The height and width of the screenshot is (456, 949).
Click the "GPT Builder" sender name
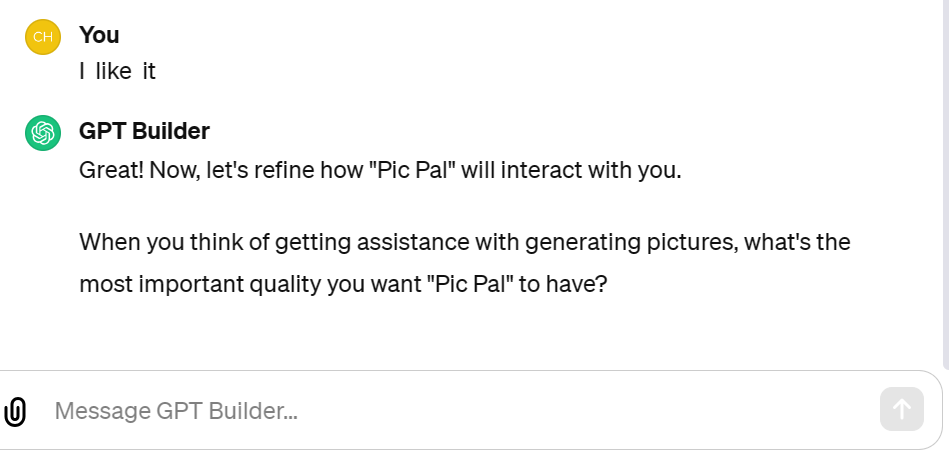pos(144,131)
